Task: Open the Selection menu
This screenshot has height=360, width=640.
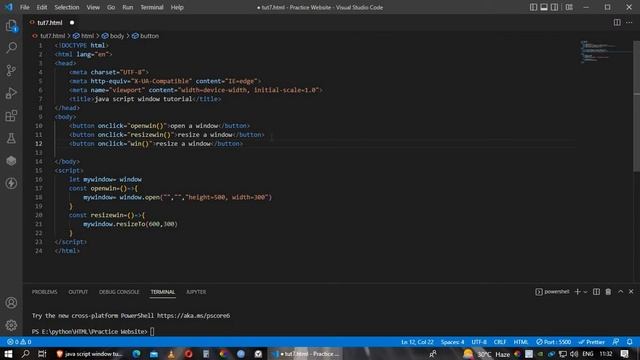Action: pyautogui.click(x=67, y=7)
